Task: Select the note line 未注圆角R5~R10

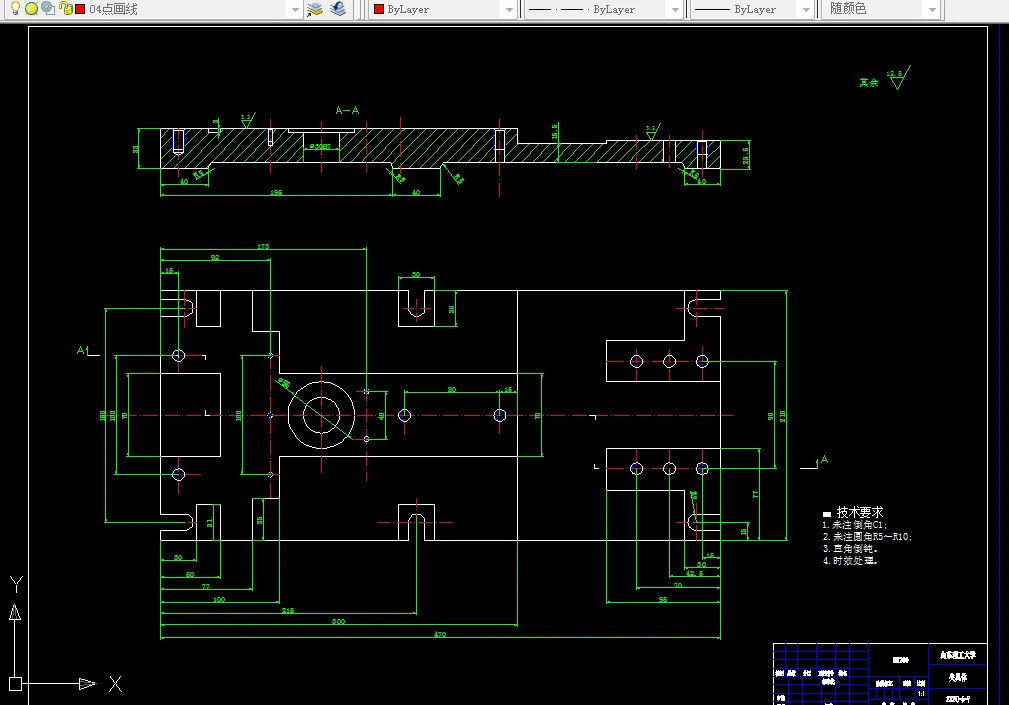Action: click(x=867, y=536)
